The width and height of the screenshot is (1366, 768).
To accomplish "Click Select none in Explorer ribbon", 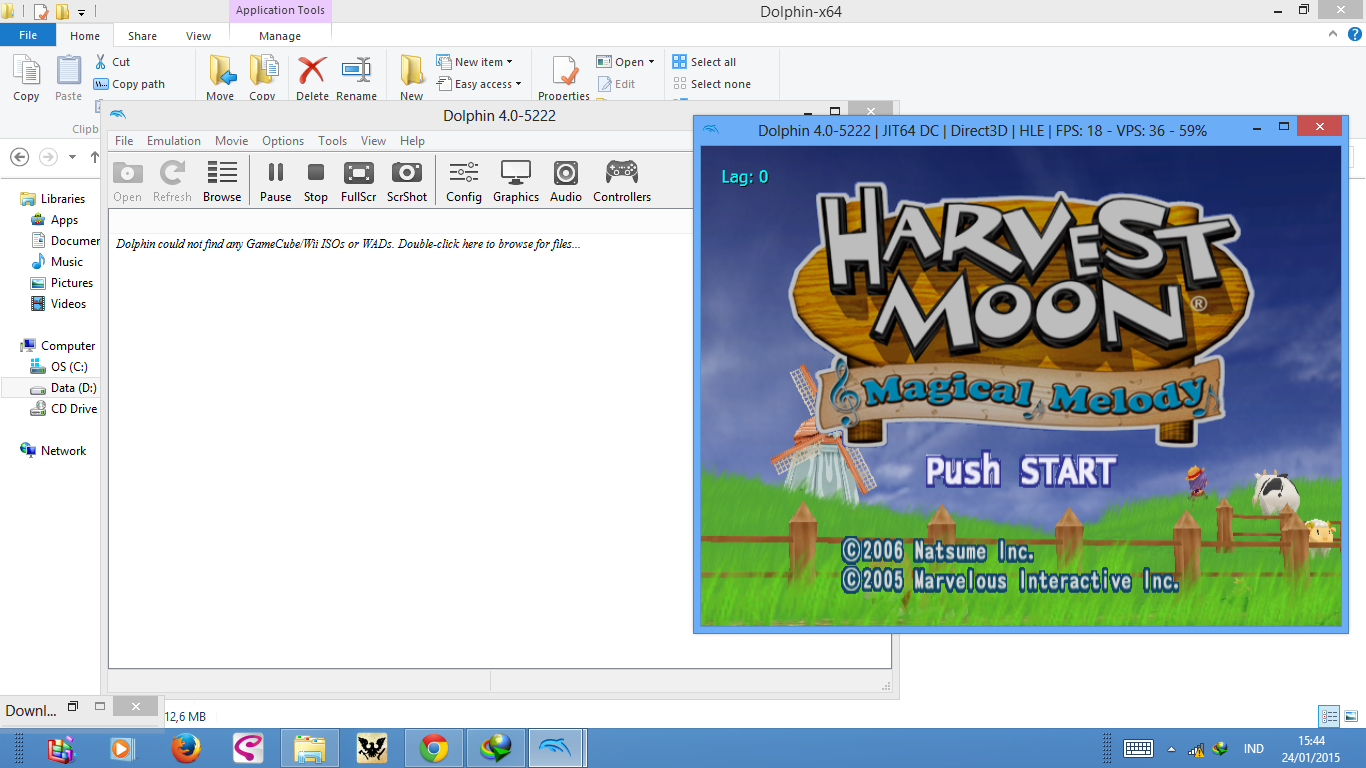I will [x=711, y=84].
